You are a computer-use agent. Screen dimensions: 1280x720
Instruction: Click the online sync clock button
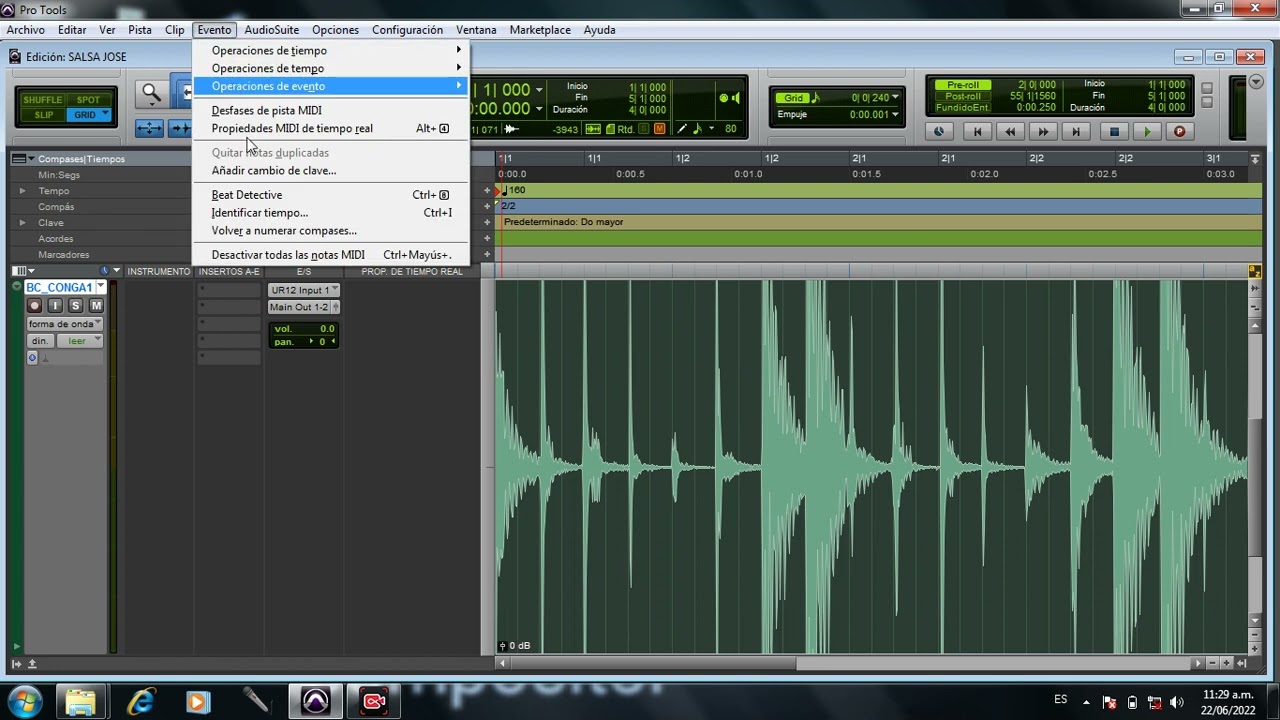click(x=938, y=131)
